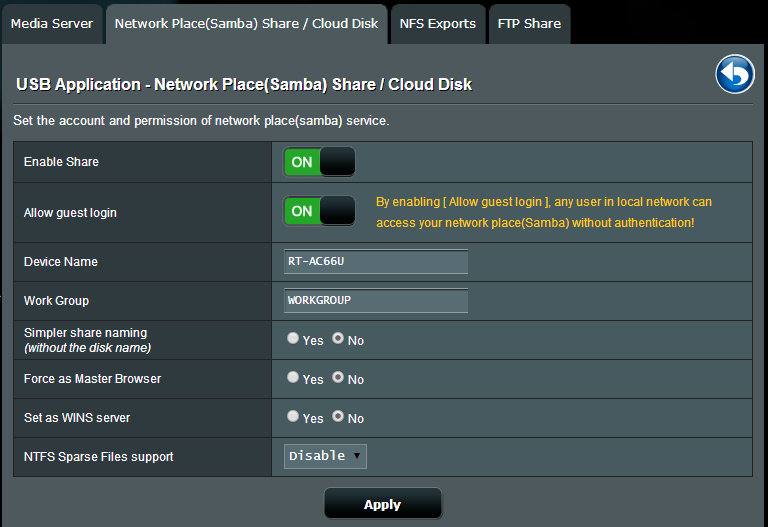Select Yes for Set as WINS server
The image size is (768, 527).
293,417
